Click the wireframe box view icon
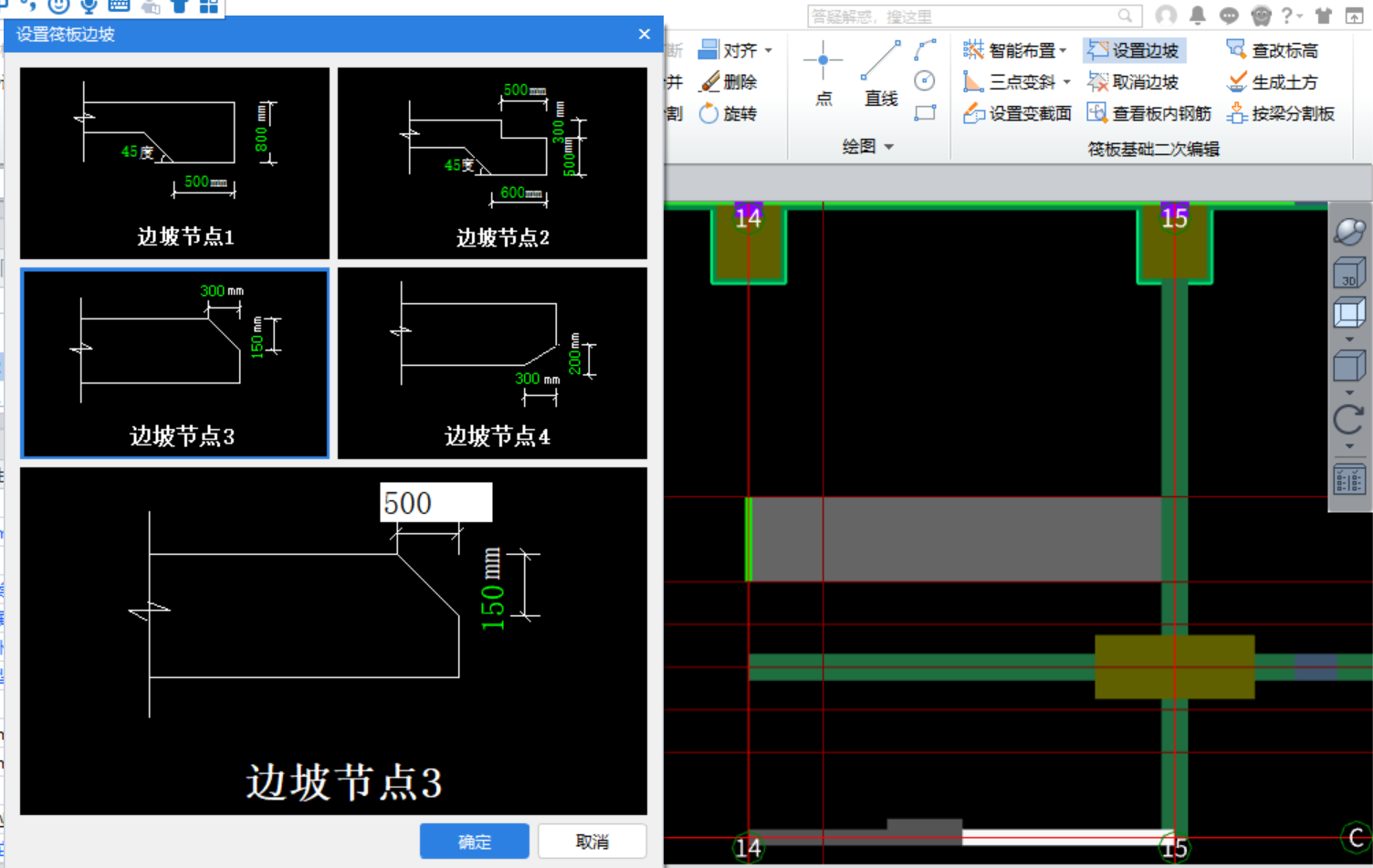1373x868 pixels. (1349, 313)
